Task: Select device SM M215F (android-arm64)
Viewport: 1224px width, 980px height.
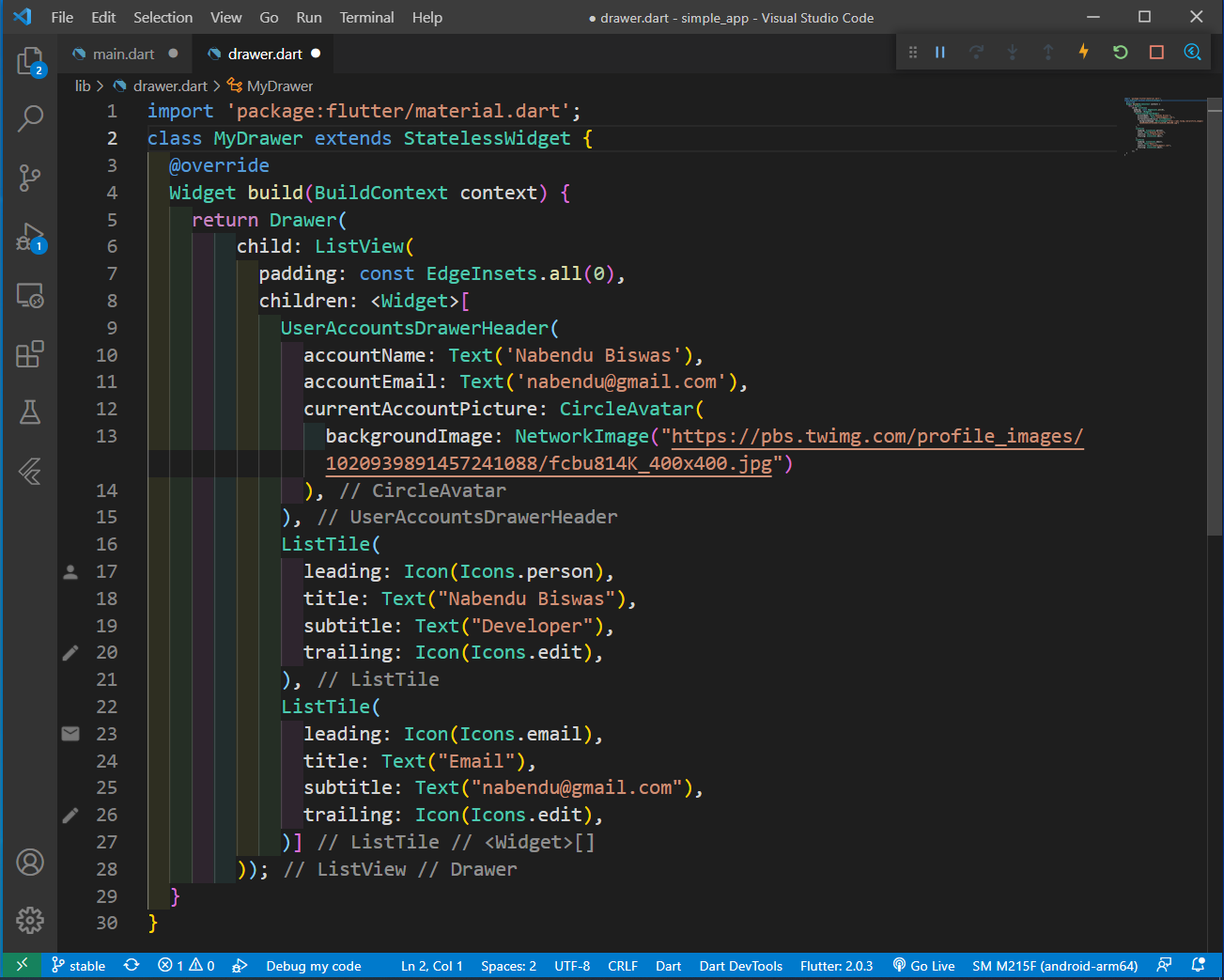Action: 1055,966
